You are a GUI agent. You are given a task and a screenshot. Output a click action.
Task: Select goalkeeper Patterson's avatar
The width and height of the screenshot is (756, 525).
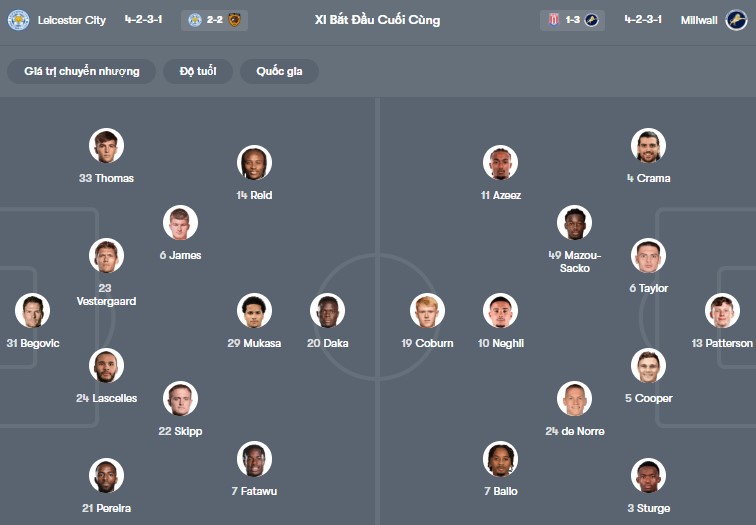[722, 311]
